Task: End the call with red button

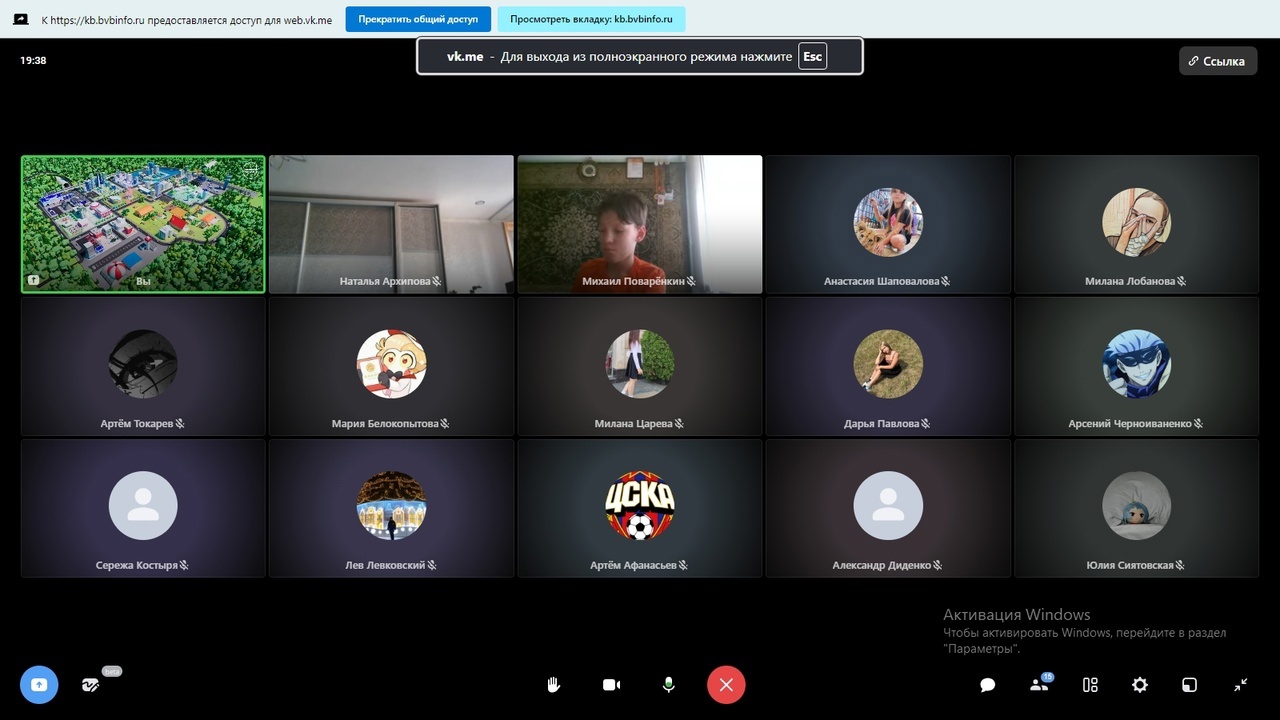Action: (x=726, y=685)
